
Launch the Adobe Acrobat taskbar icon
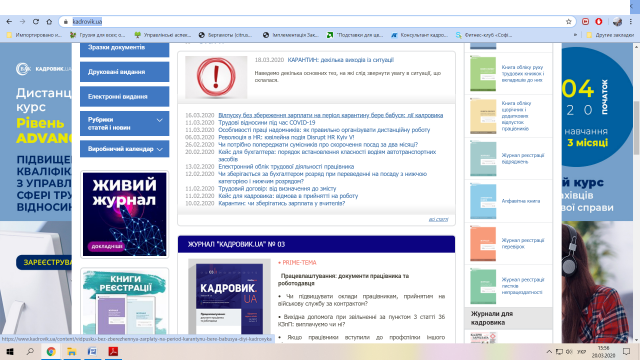pyautogui.click(x=113, y=351)
